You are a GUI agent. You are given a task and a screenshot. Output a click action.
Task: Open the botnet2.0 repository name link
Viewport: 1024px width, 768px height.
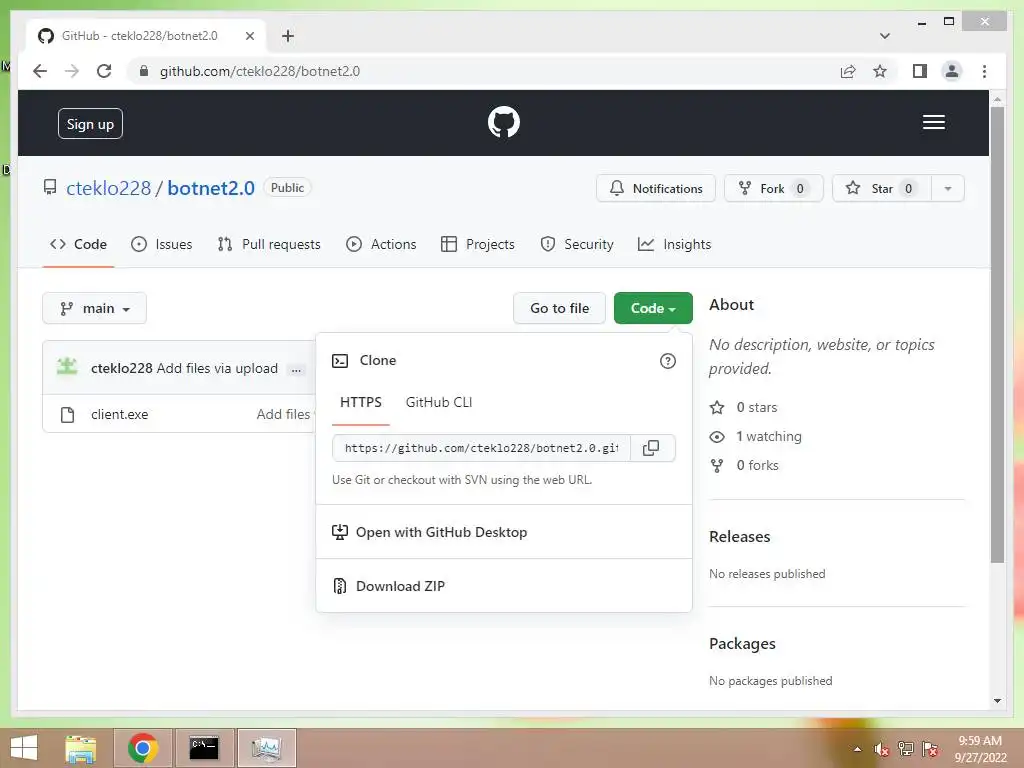[x=211, y=188]
